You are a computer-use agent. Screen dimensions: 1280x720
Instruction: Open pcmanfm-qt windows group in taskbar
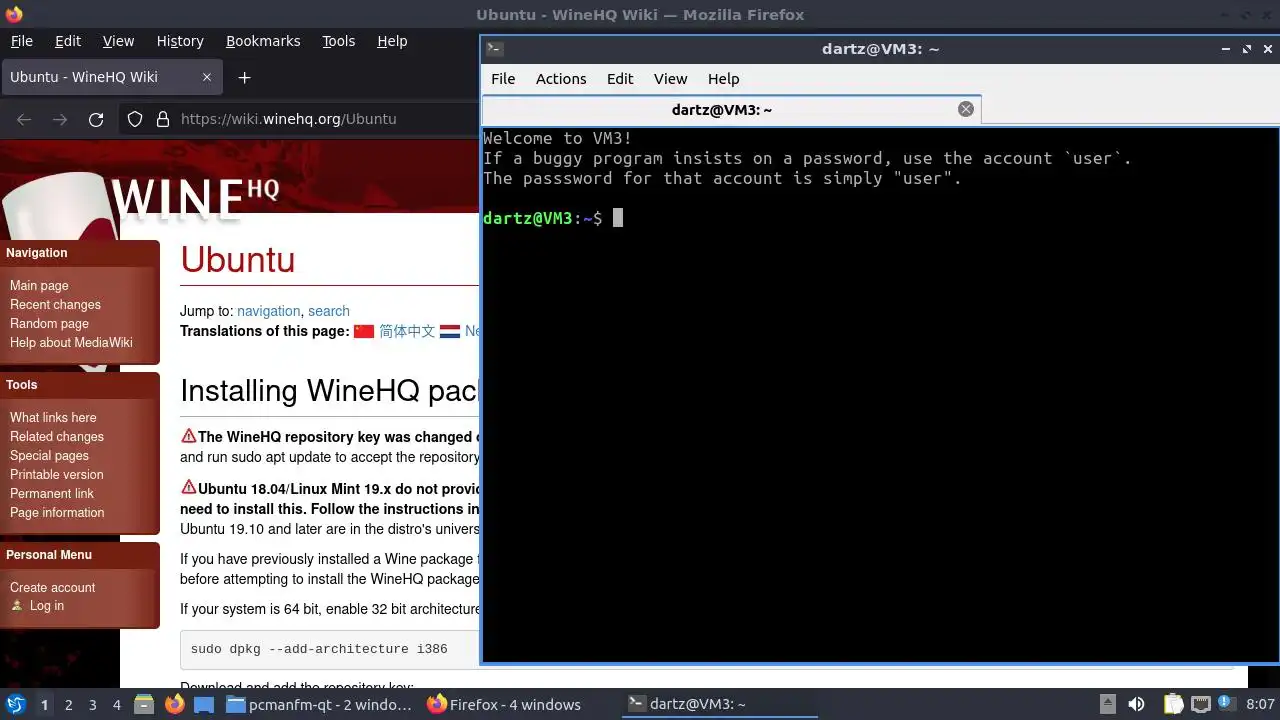(319, 704)
